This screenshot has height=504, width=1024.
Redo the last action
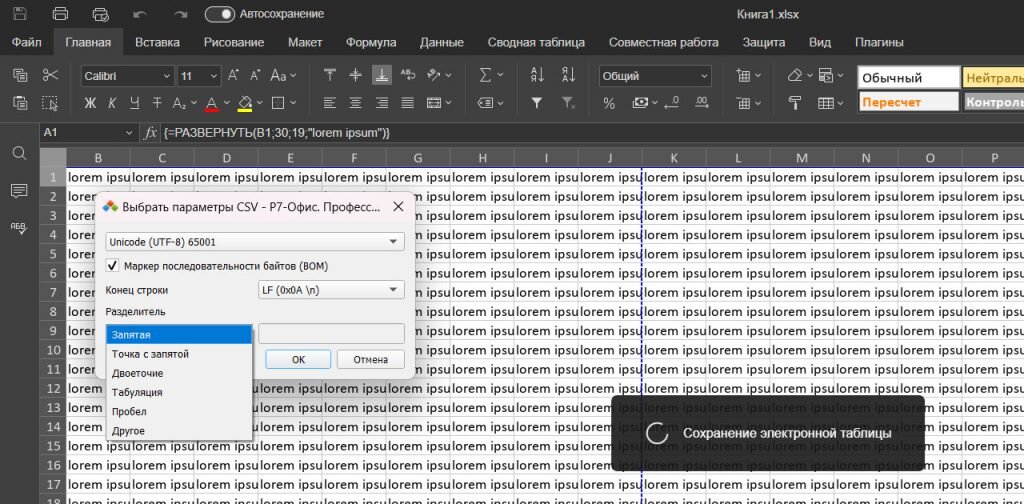tap(180, 14)
